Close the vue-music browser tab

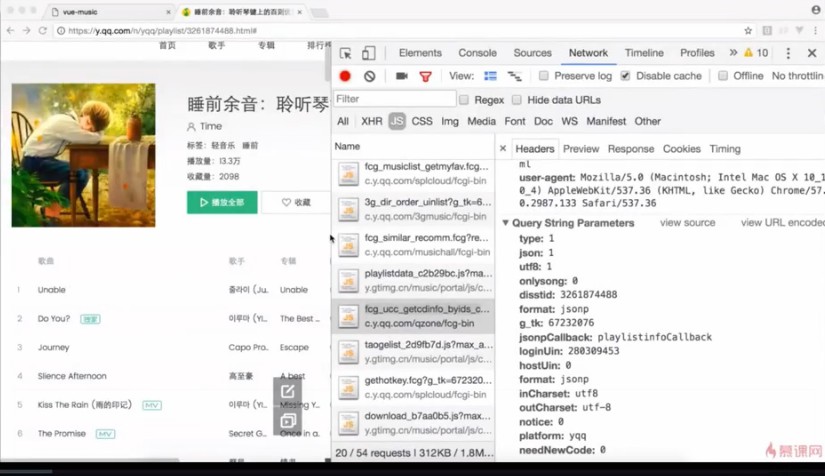click(x=168, y=12)
